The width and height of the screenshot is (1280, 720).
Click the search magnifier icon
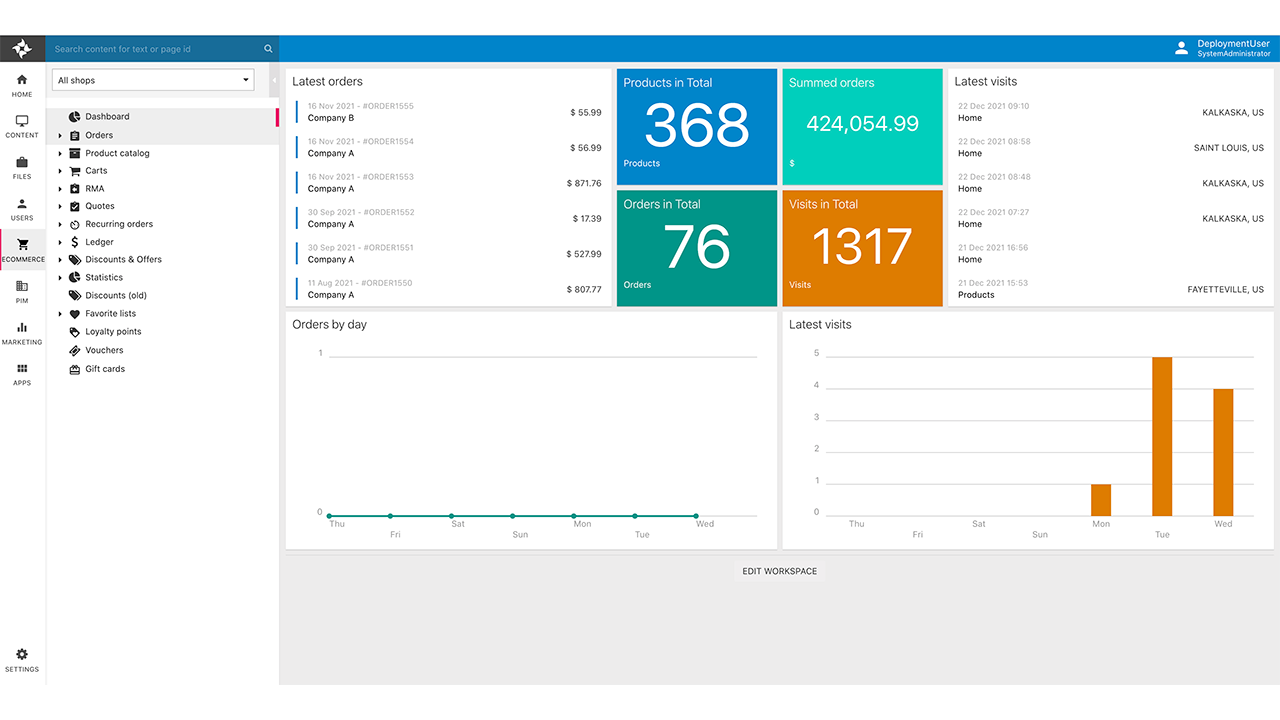coord(268,48)
